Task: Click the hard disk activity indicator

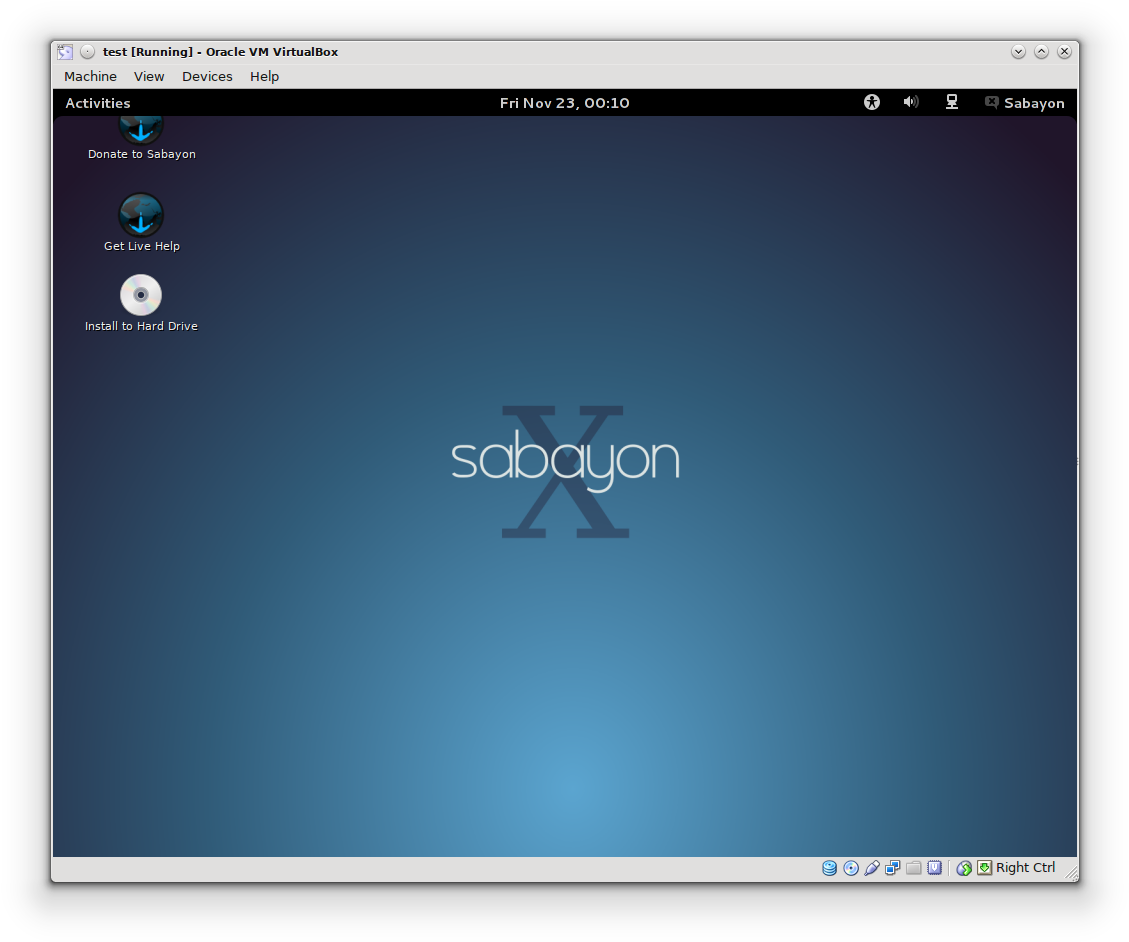Action: tap(829, 868)
